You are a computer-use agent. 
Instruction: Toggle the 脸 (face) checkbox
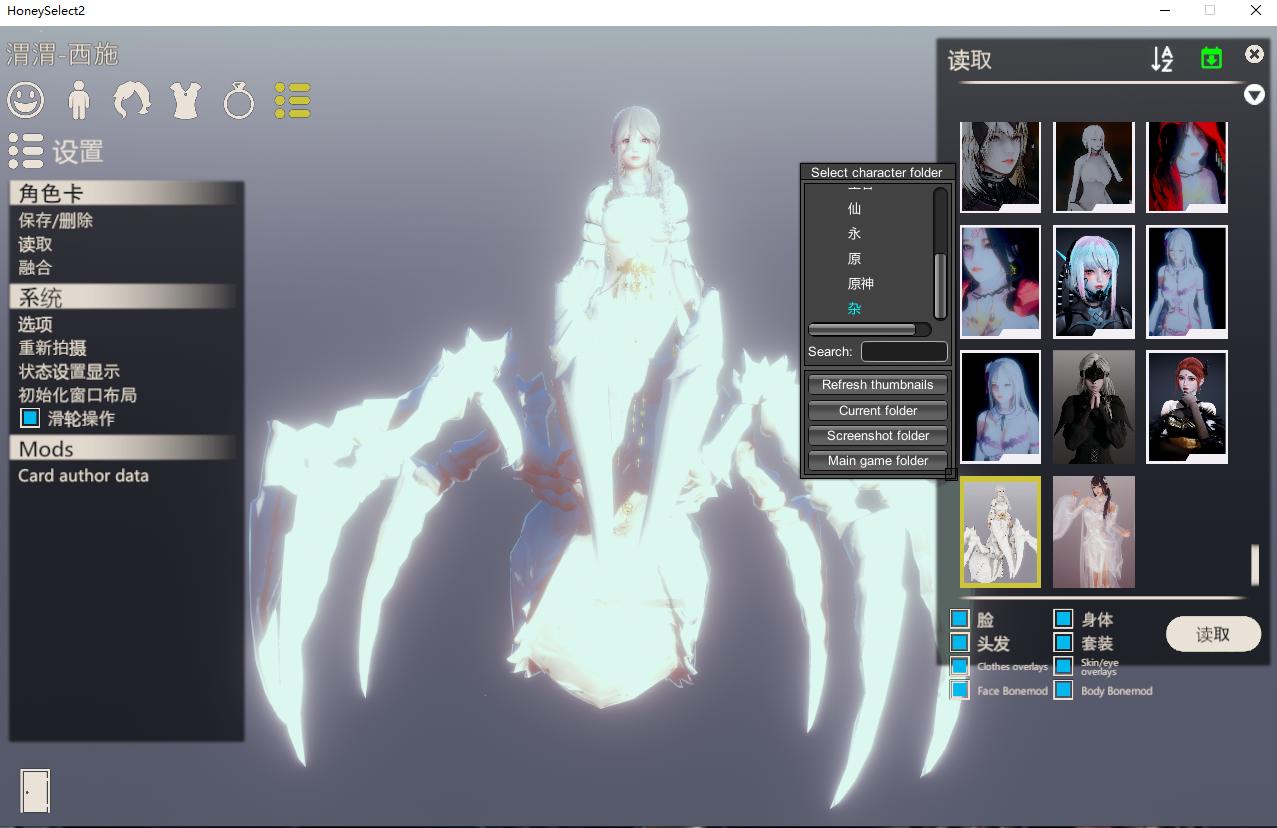960,619
